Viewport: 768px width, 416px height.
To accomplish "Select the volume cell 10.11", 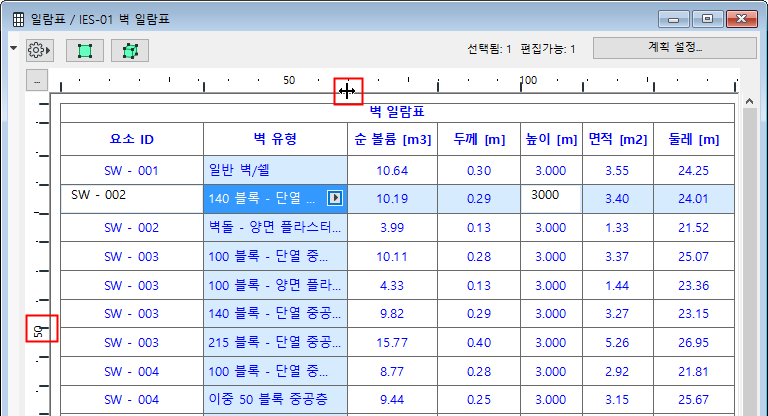I will [392, 256].
